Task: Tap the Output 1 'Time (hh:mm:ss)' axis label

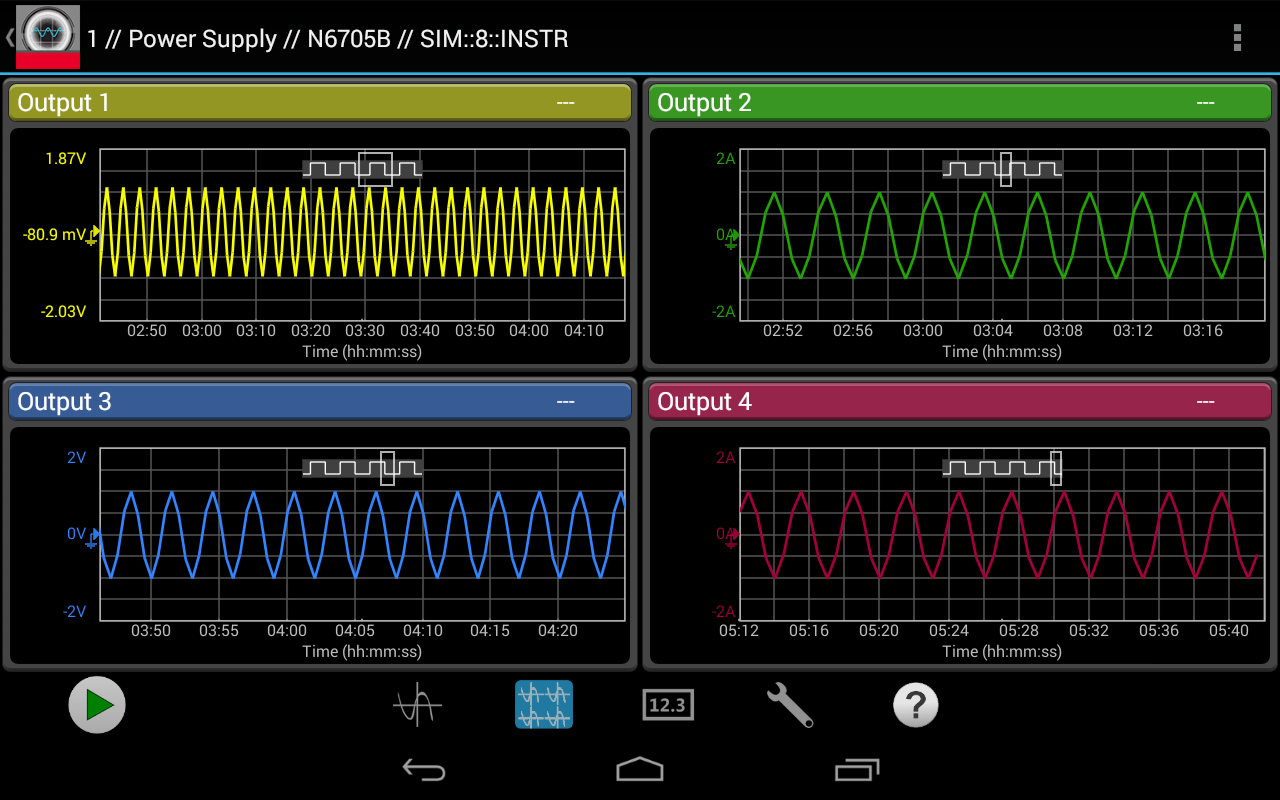Action: click(x=362, y=352)
